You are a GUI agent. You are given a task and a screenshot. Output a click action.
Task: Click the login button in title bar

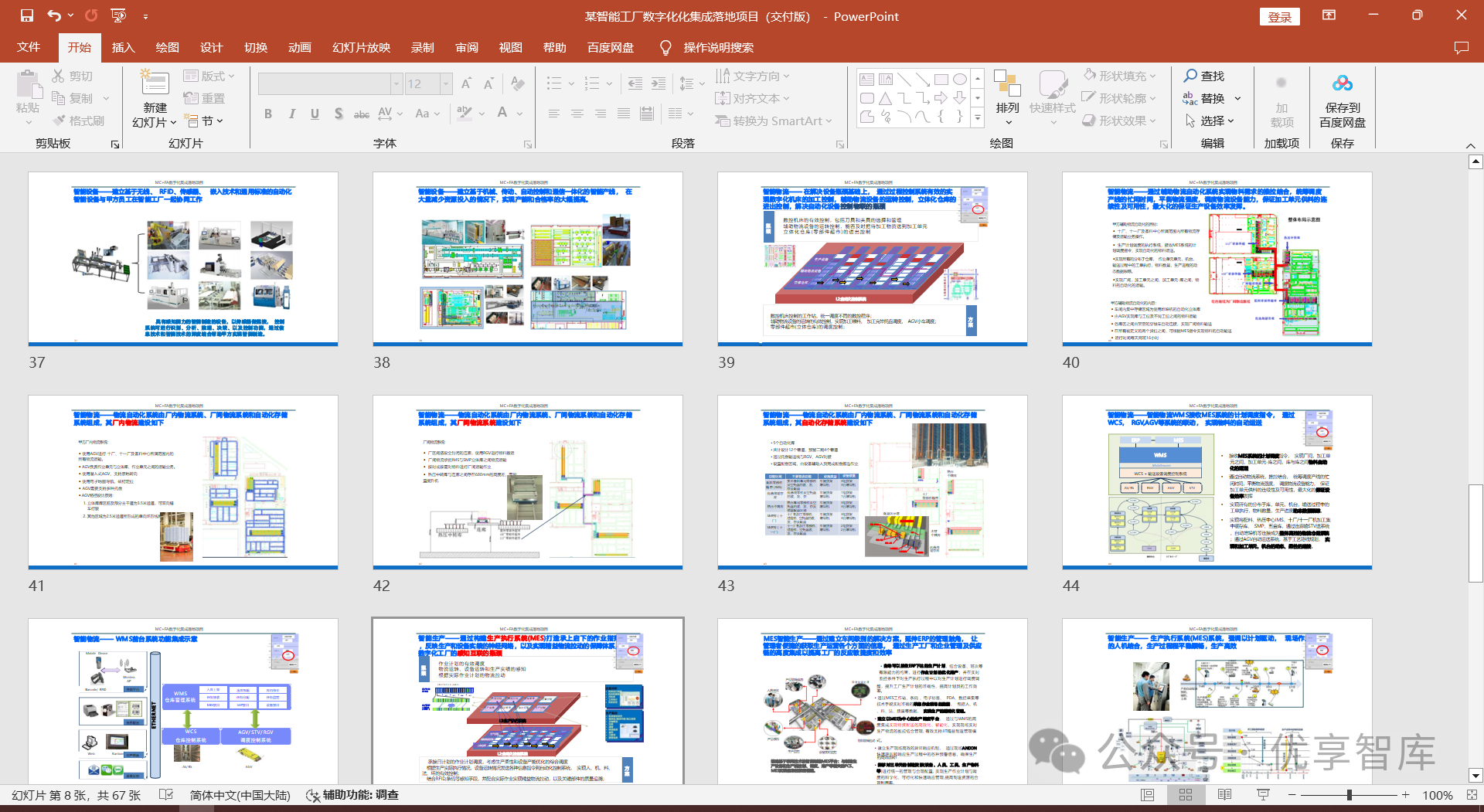click(1279, 17)
